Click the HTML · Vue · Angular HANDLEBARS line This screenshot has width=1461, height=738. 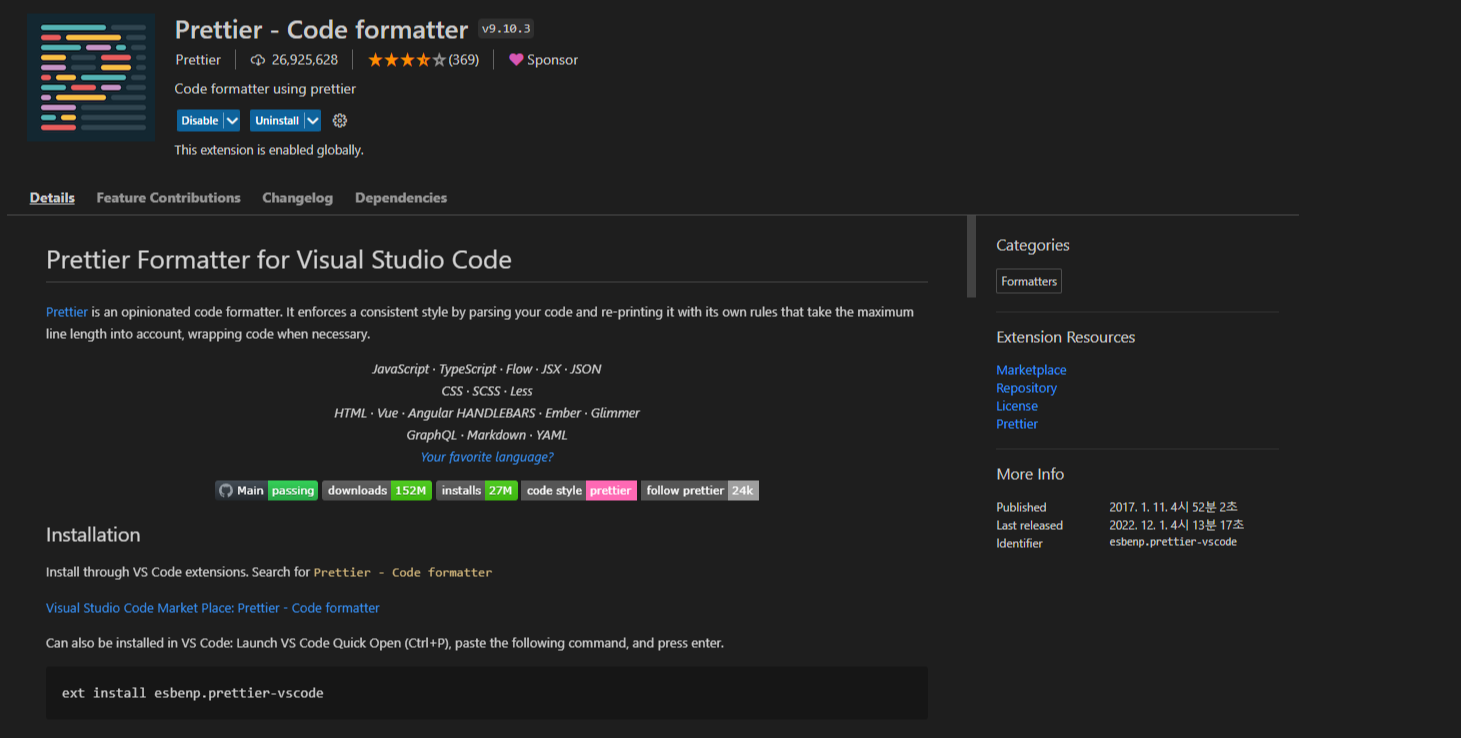point(487,413)
